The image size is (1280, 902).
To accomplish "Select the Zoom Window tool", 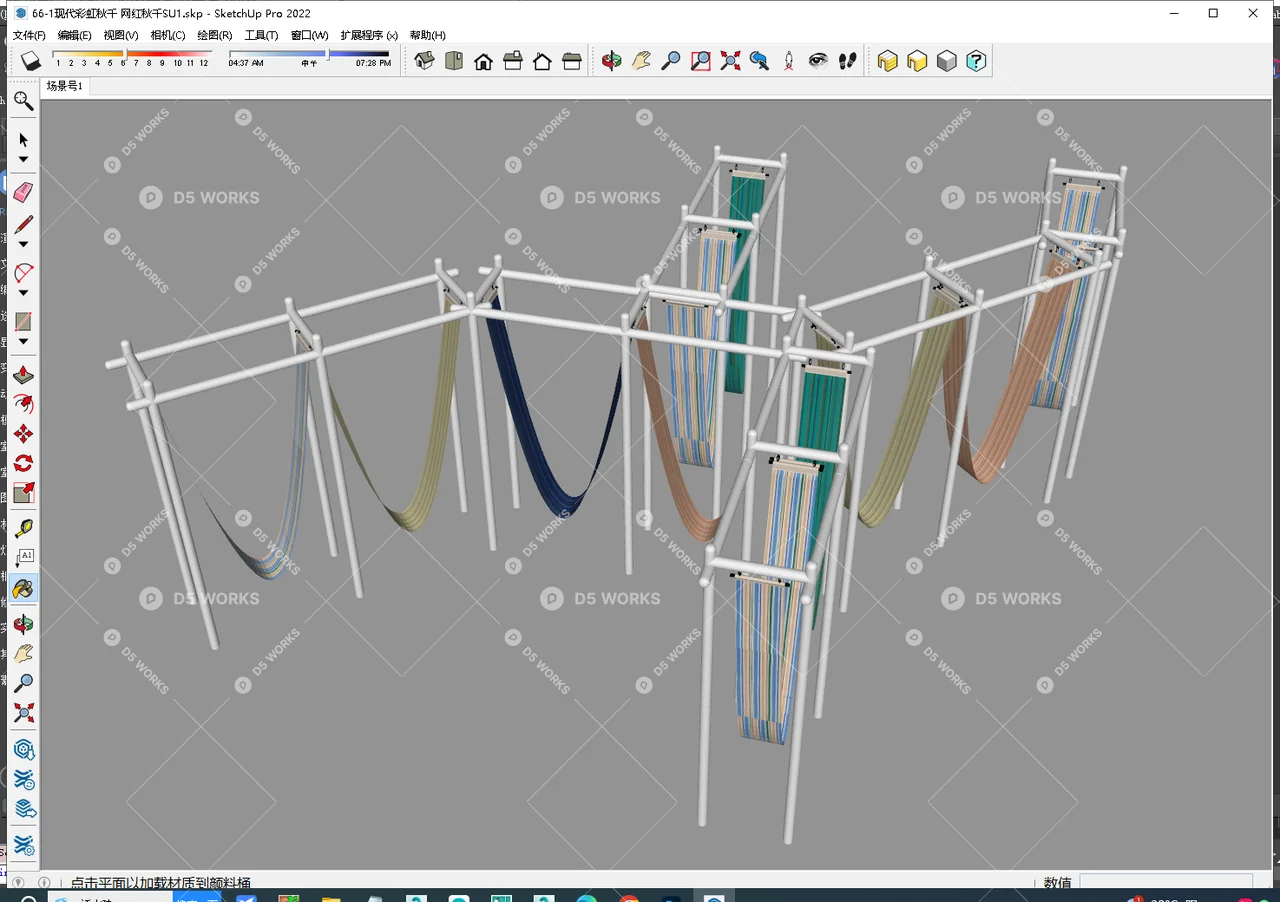I will pos(700,61).
